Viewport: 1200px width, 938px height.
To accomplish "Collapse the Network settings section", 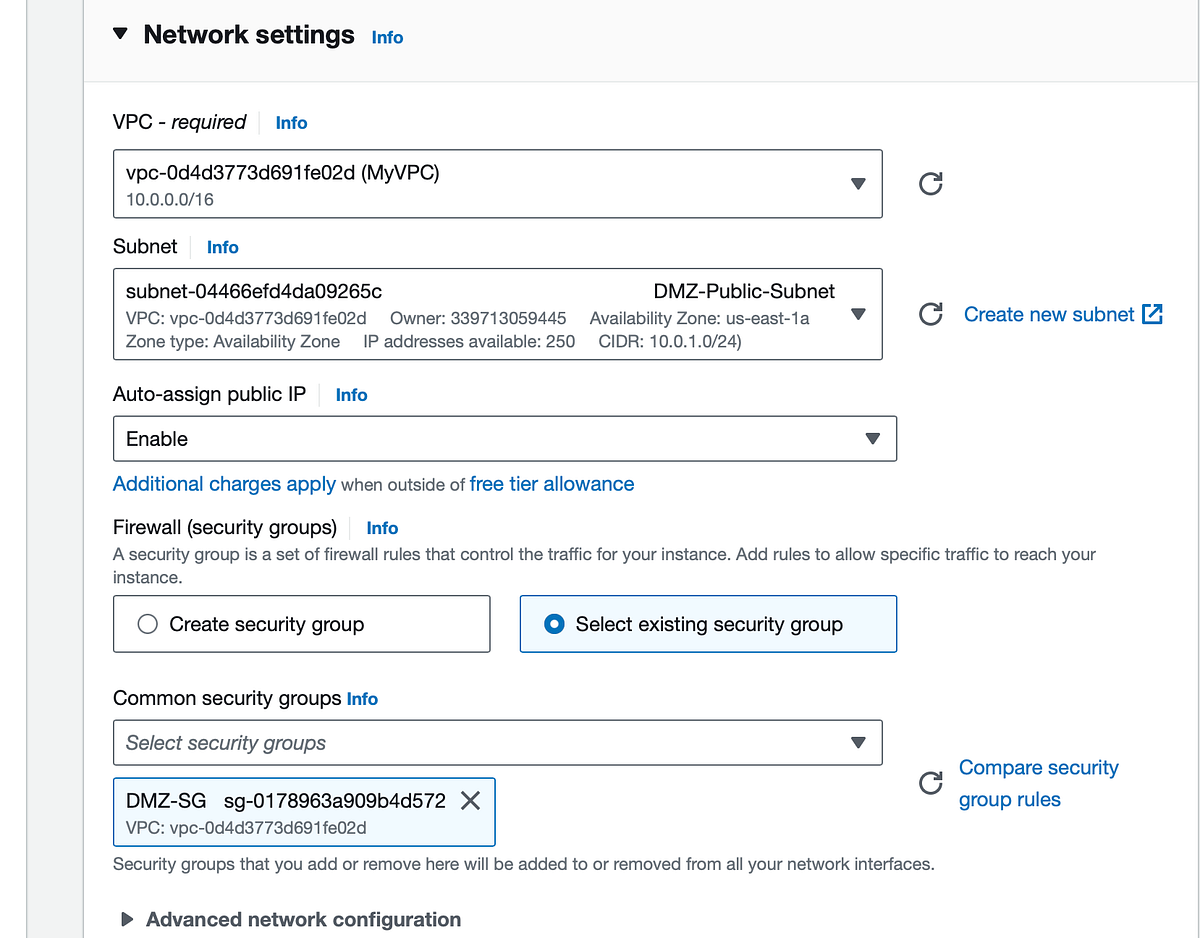I will point(119,33).
